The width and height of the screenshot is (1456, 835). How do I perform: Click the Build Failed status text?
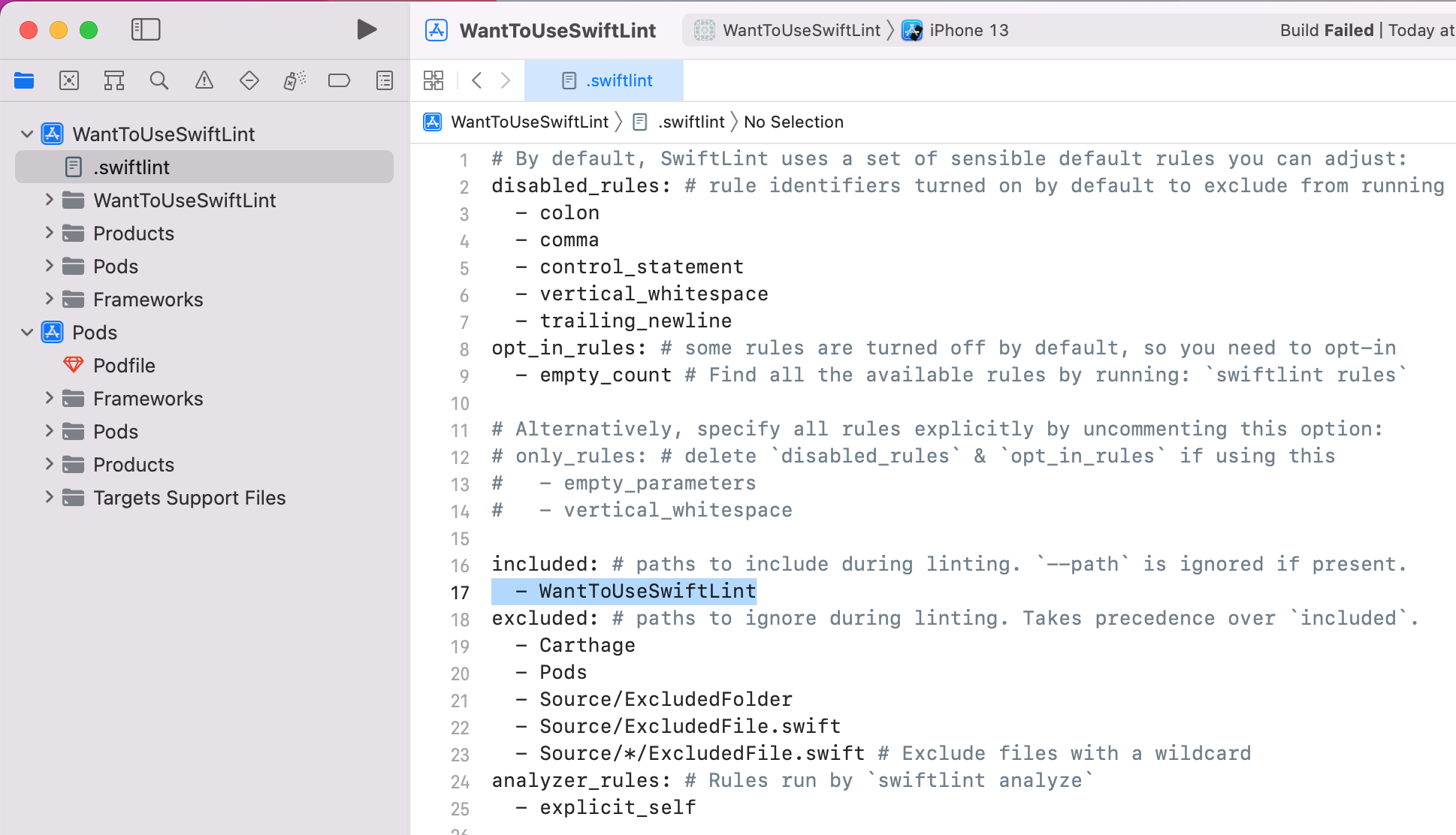1326,30
